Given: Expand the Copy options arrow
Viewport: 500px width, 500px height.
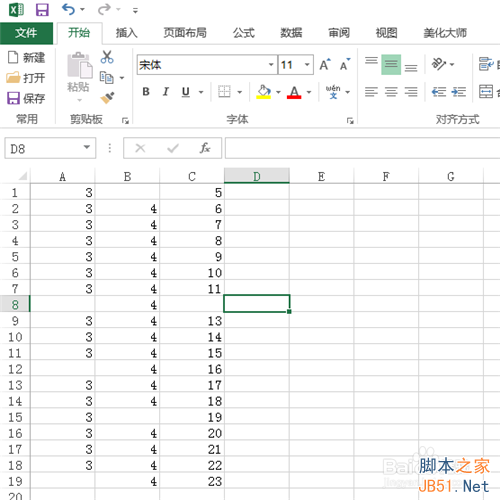Looking at the screenshot, I should (122, 78).
